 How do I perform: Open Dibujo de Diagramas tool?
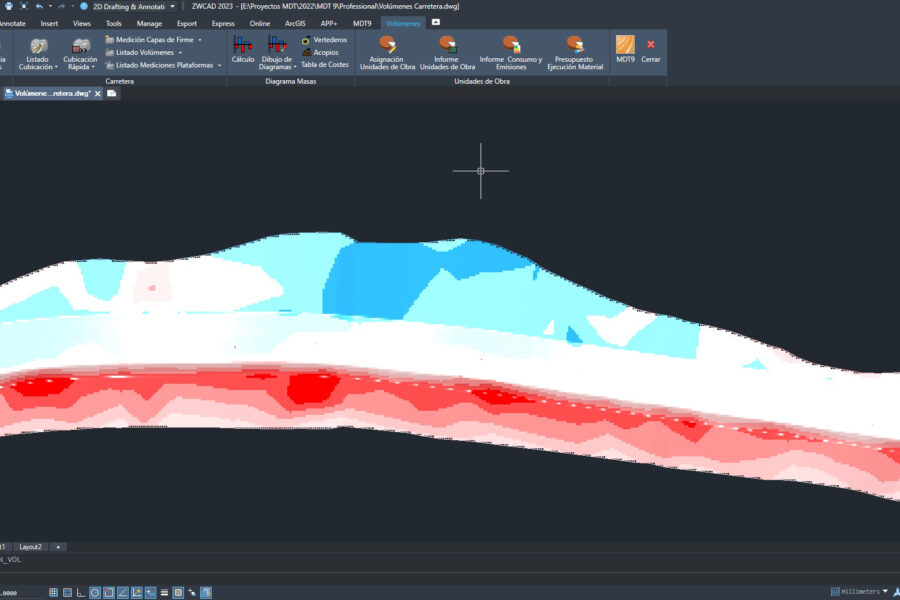277,53
